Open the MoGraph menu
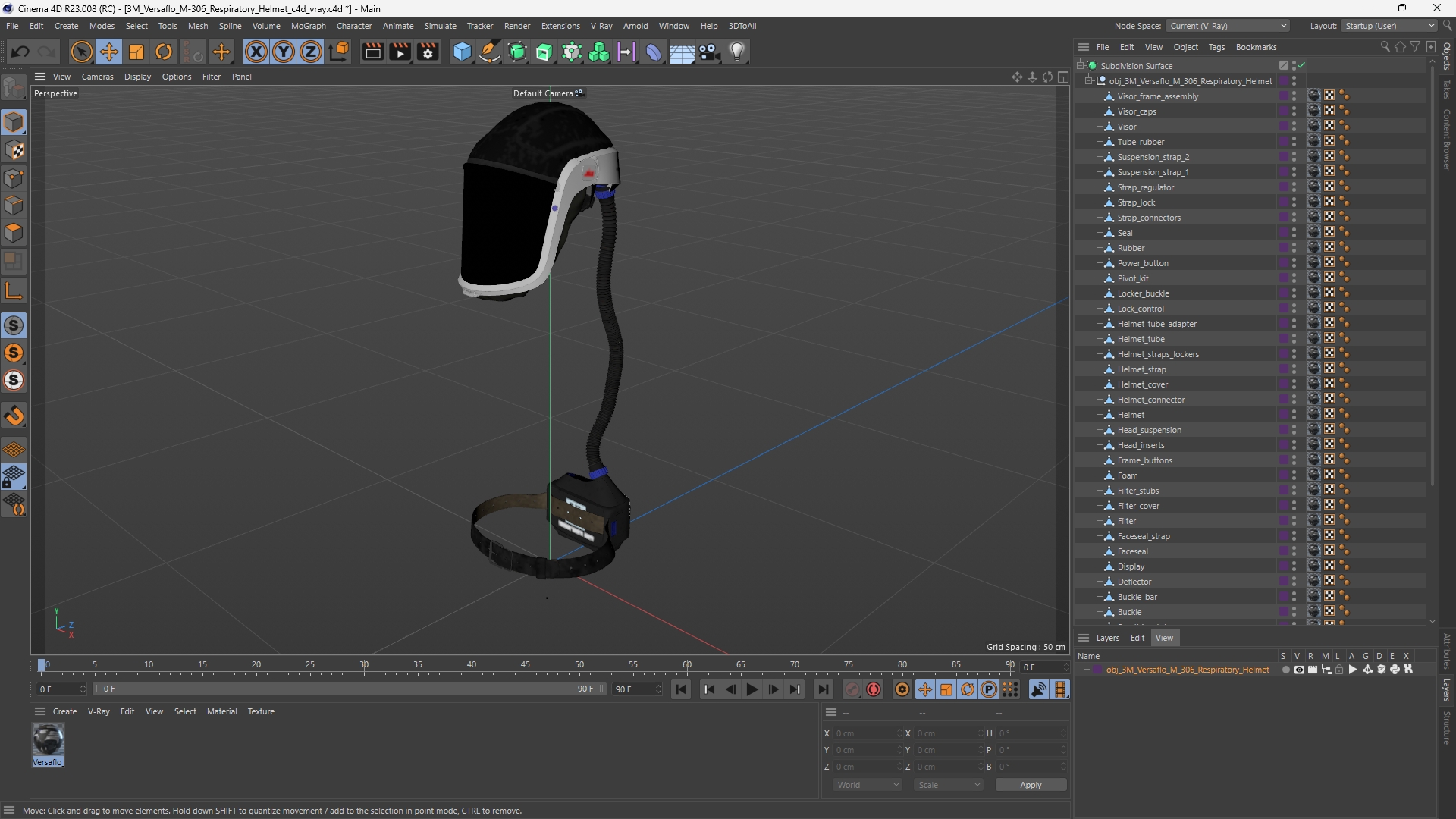1456x819 pixels. tap(308, 26)
